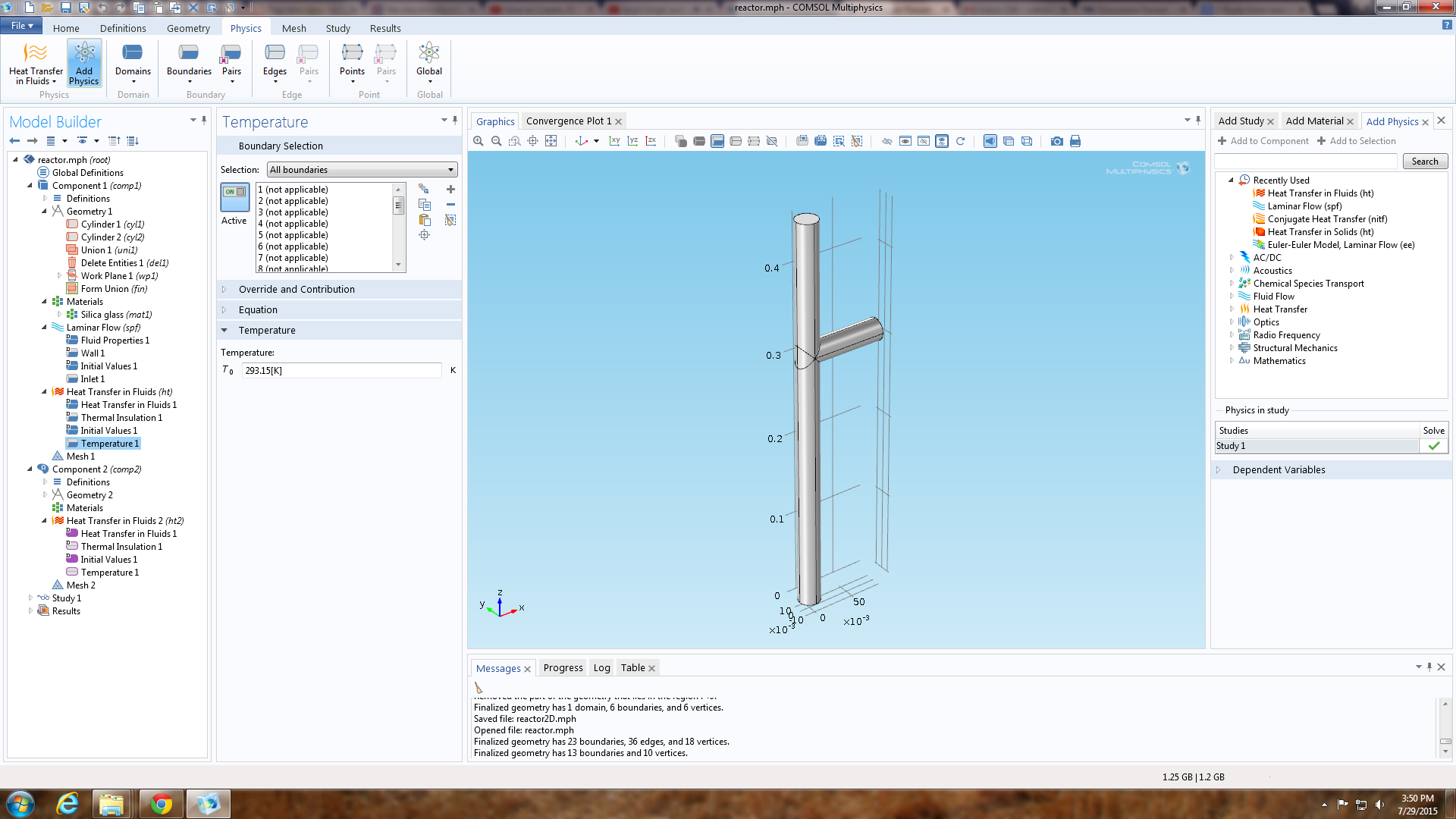Take an image snapshot with the camera icon
1456x819 pixels.
point(1056,141)
